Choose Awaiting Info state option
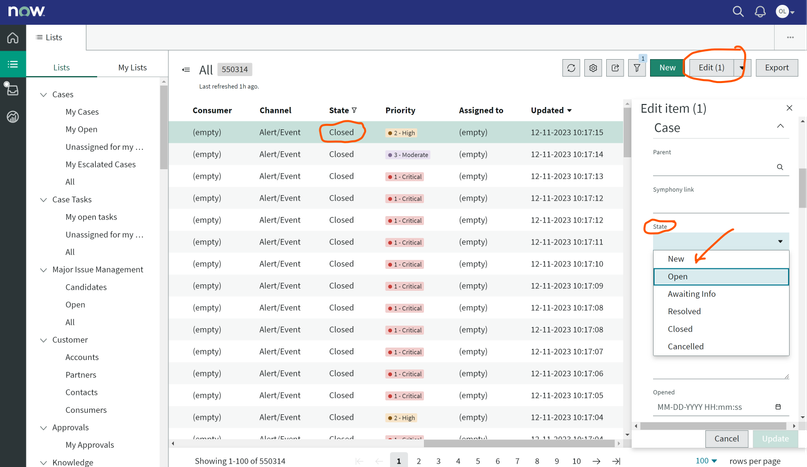 pyautogui.click(x=721, y=294)
